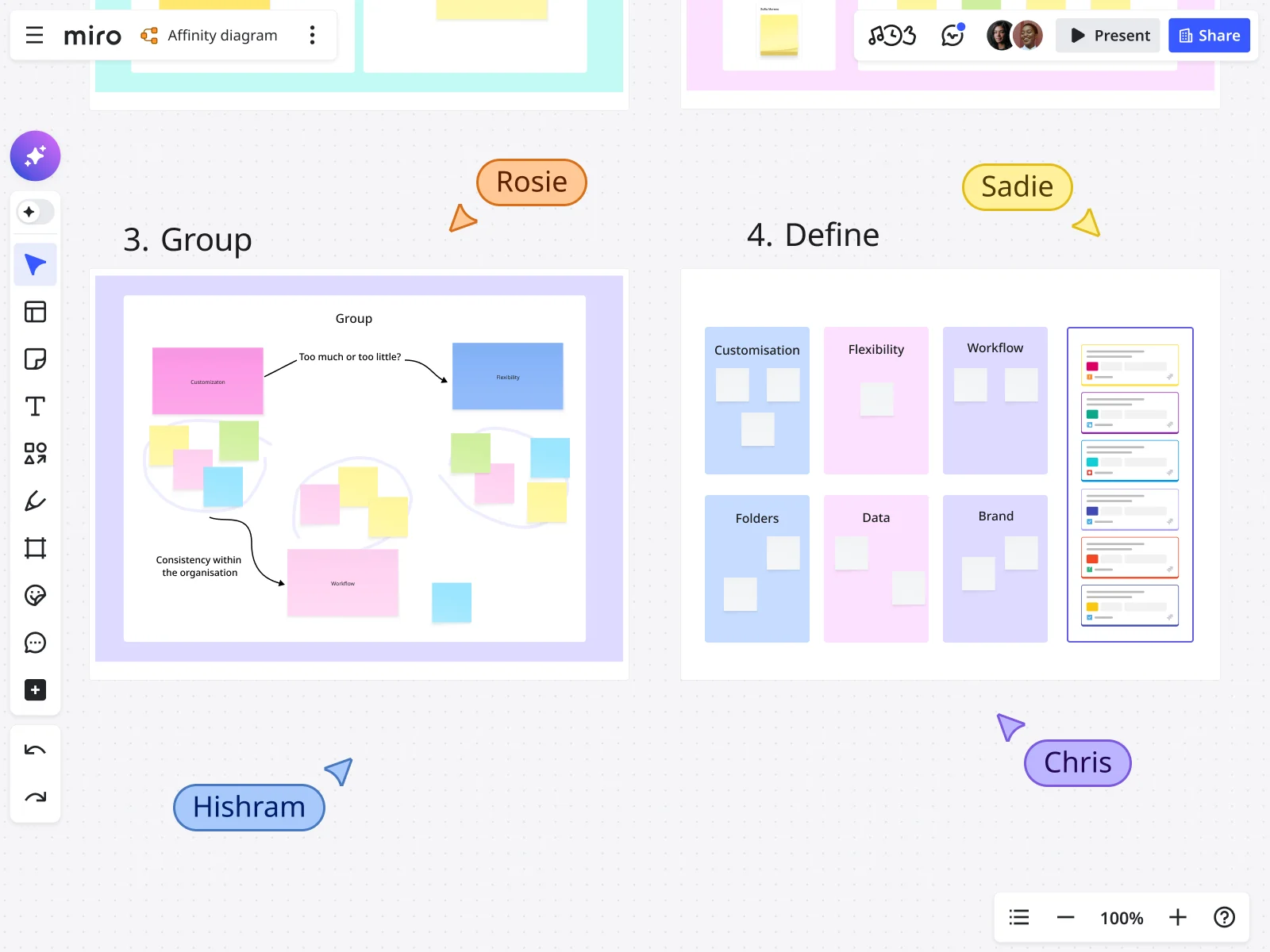Click the blue Share button
This screenshot has width=1270, height=952.
1209,35
